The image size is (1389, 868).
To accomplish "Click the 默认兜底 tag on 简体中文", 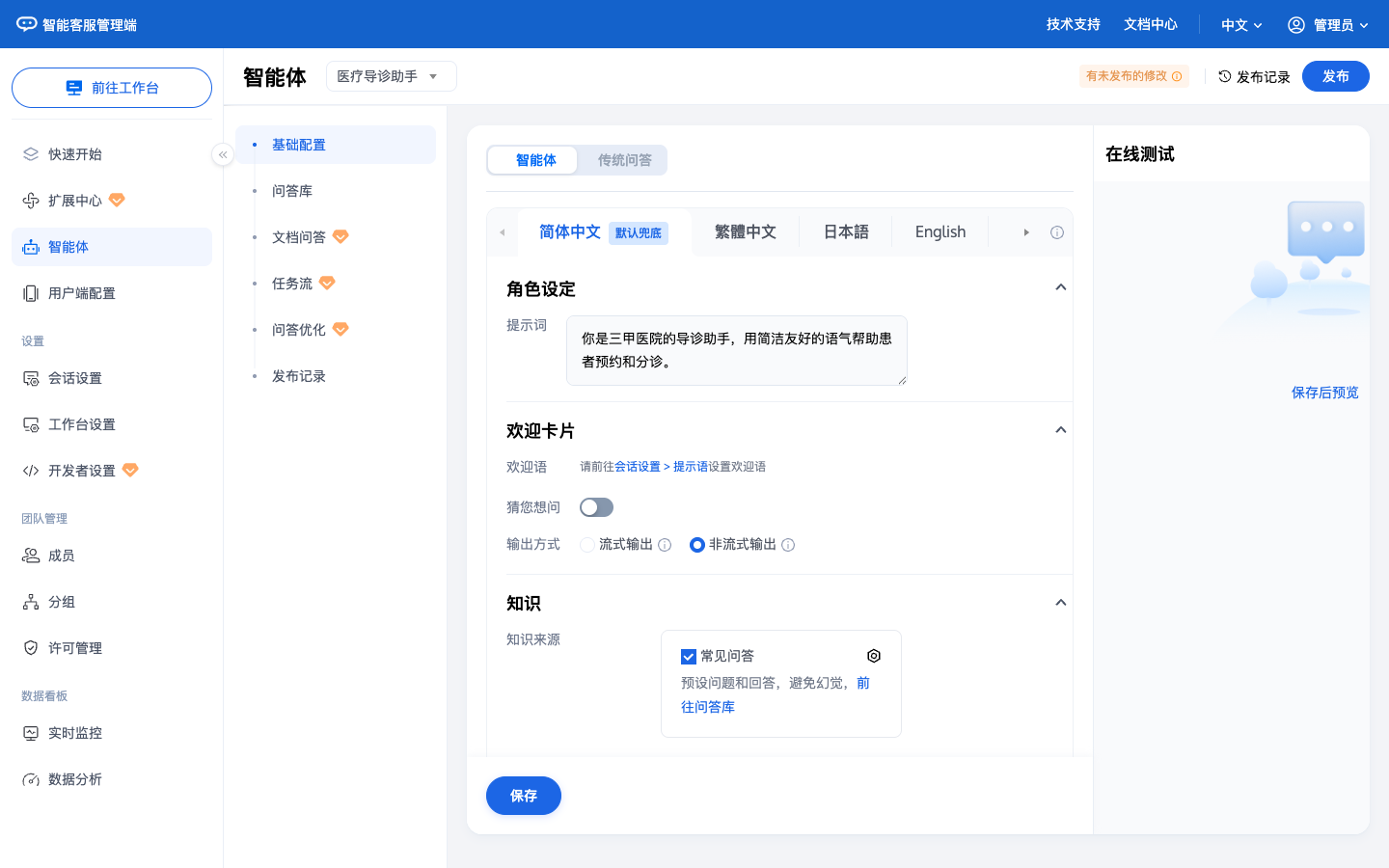I will point(639,233).
